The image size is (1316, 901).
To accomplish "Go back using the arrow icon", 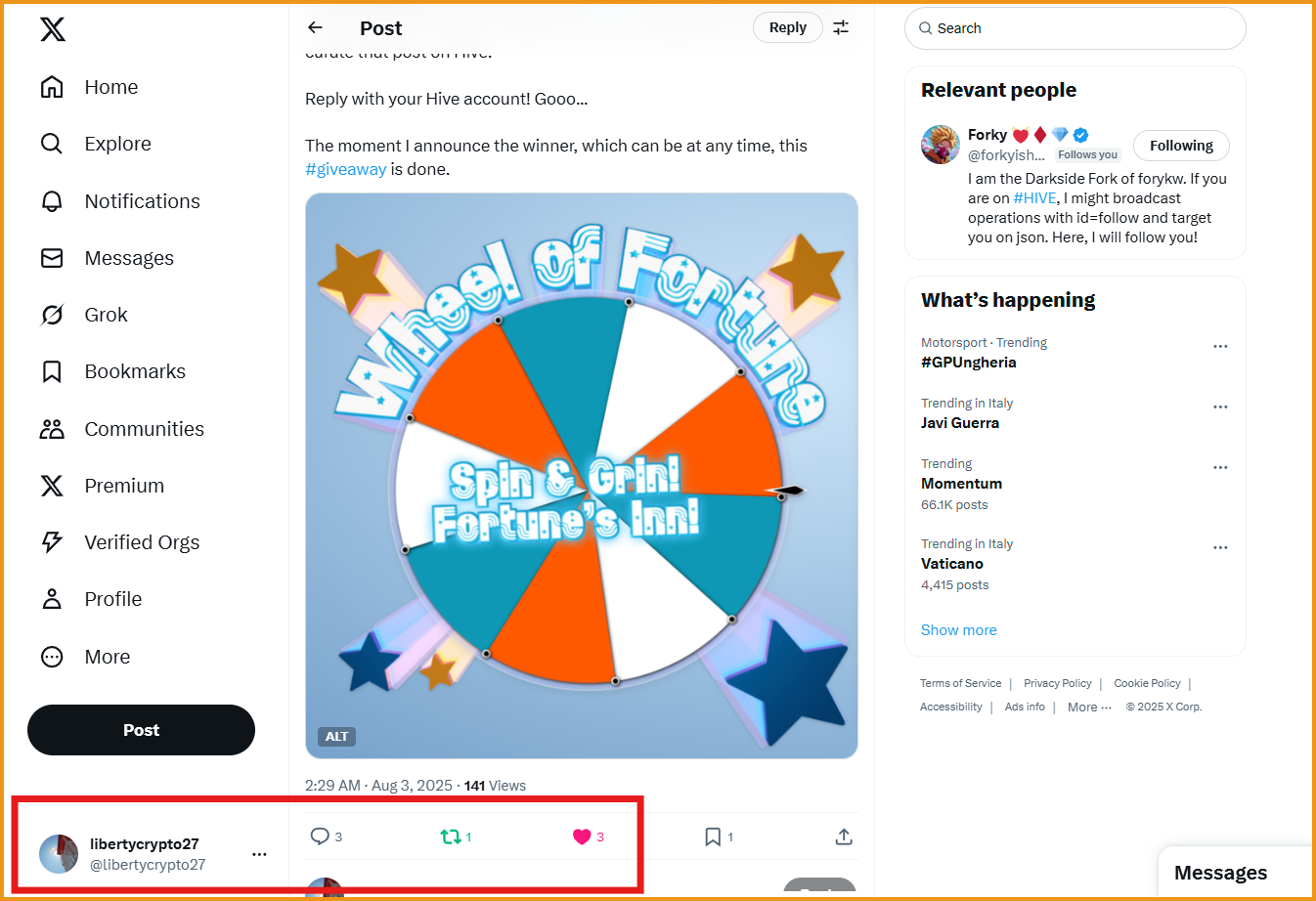I will pyautogui.click(x=315, y=27).
